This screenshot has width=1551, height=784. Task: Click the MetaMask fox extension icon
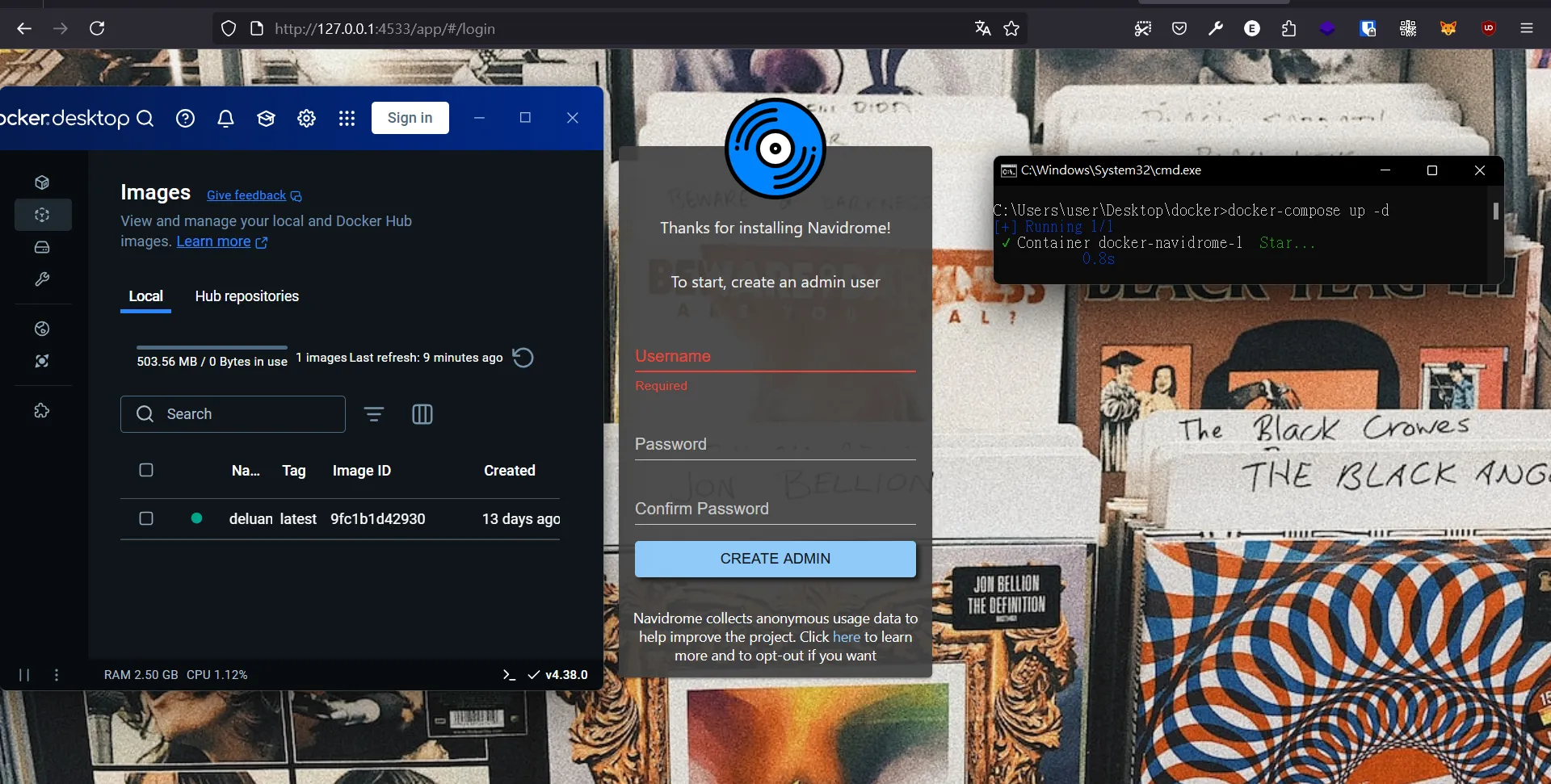[1448, 28]
